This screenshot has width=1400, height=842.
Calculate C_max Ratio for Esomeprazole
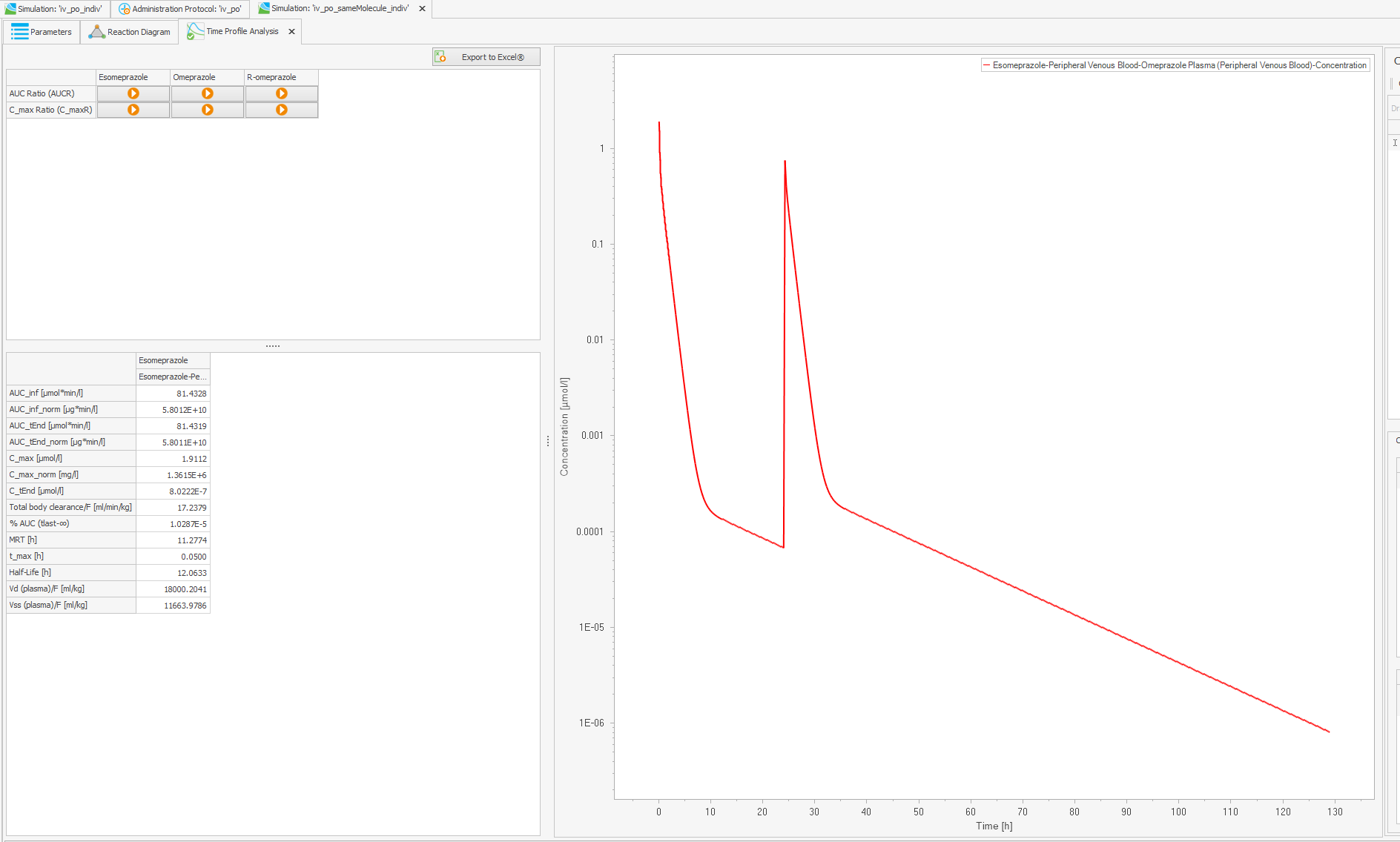click(133, 110)
